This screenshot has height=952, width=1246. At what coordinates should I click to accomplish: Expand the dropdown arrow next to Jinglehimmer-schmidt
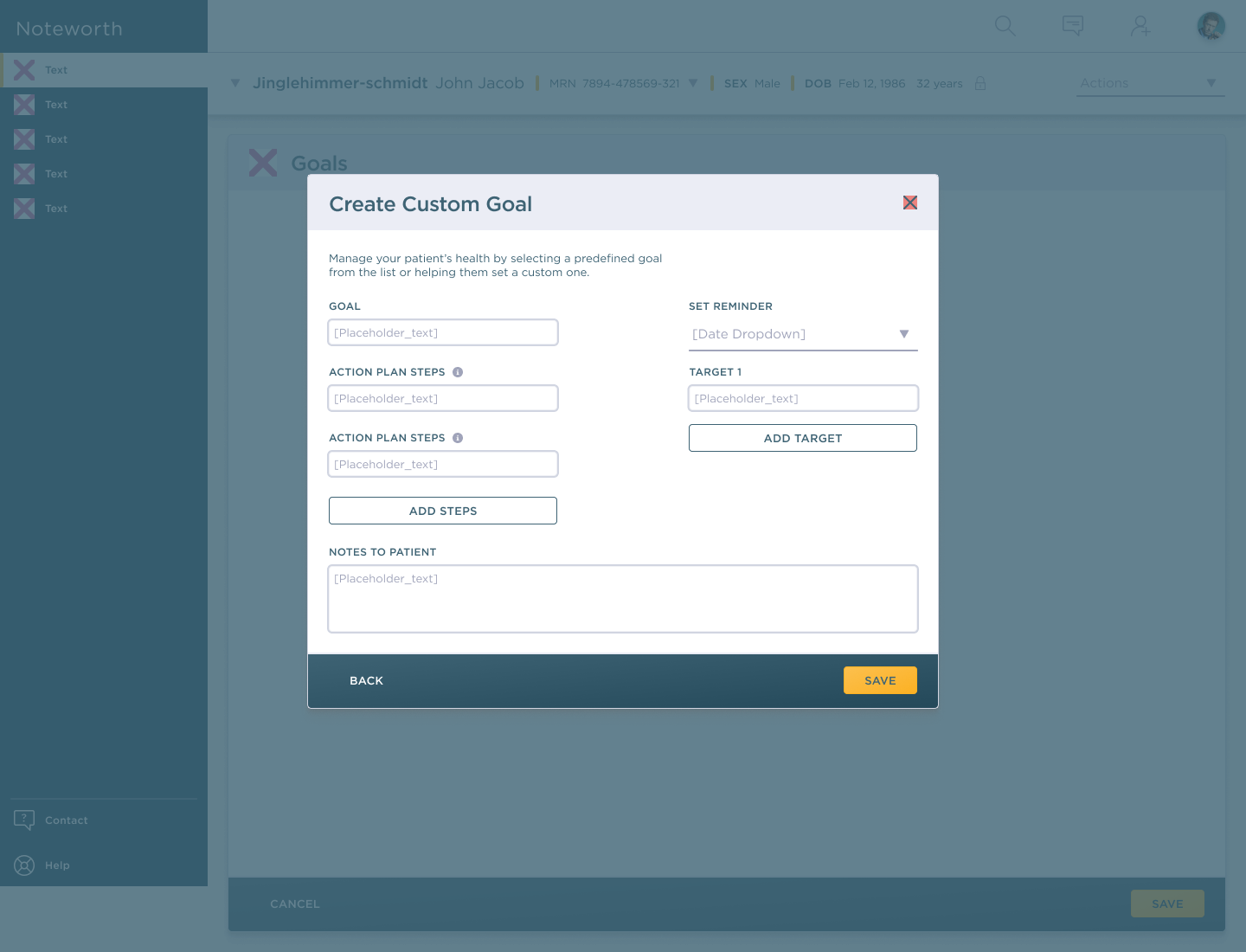[235, 83]
